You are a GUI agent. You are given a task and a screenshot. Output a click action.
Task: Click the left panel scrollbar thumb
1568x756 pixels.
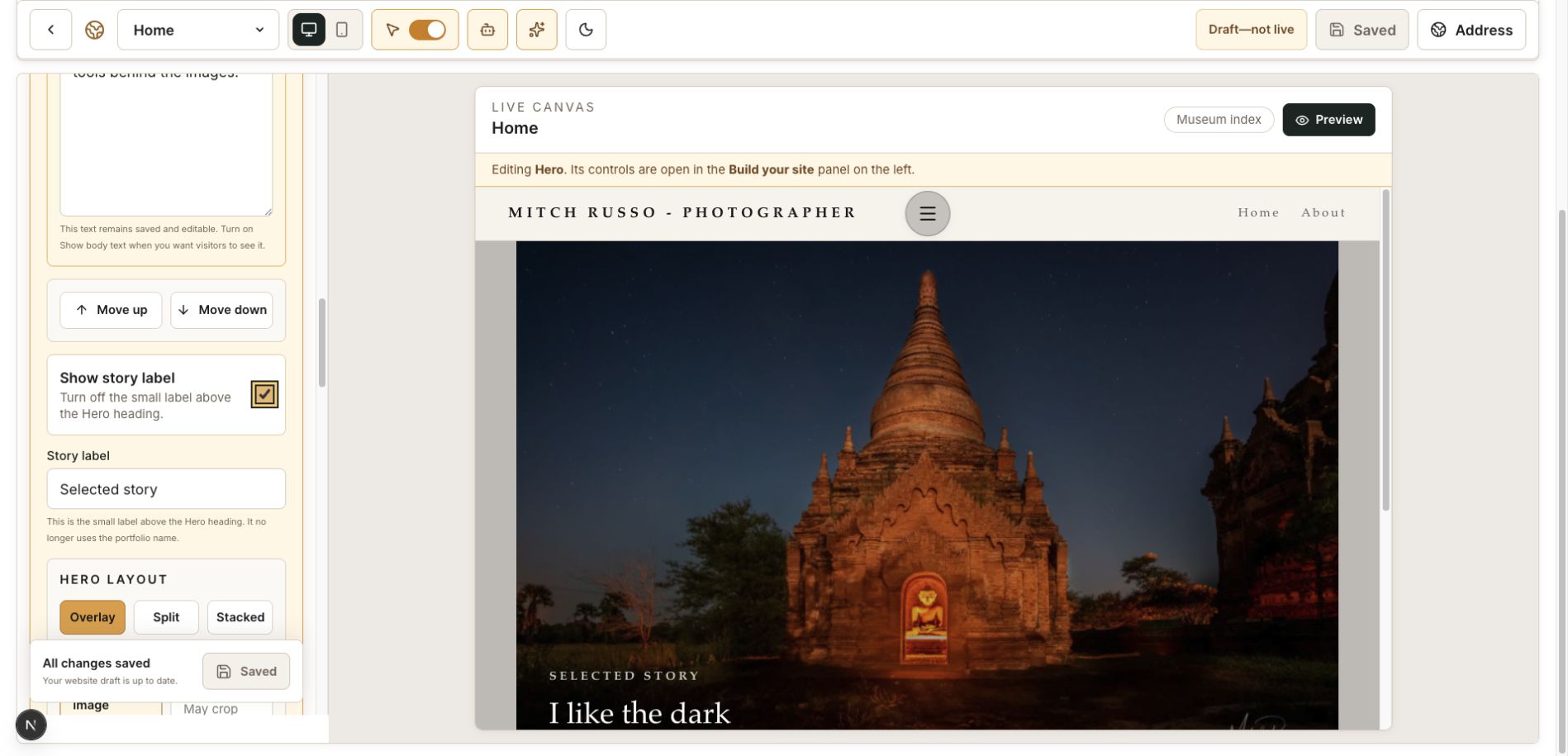[322, 343]
